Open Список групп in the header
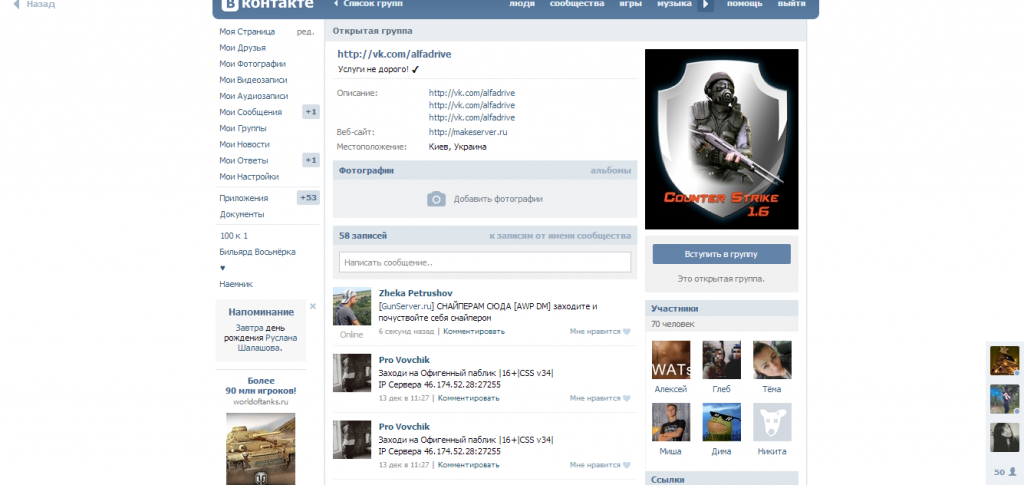The width and height of the screenshot is (1024, 485). [366, 5]
